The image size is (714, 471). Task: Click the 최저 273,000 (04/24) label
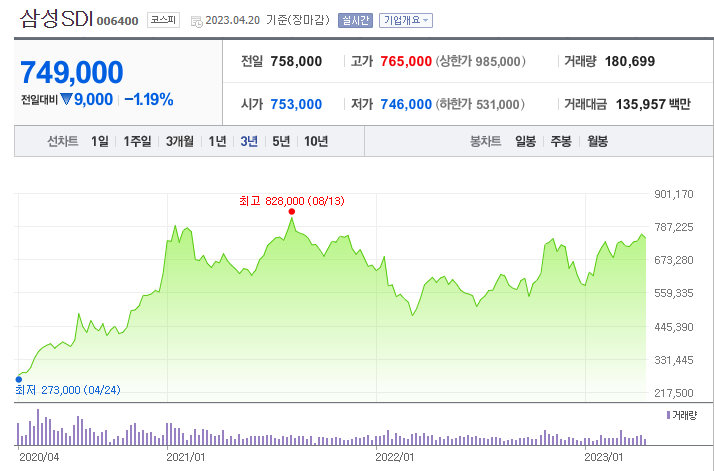coord(68,390)
